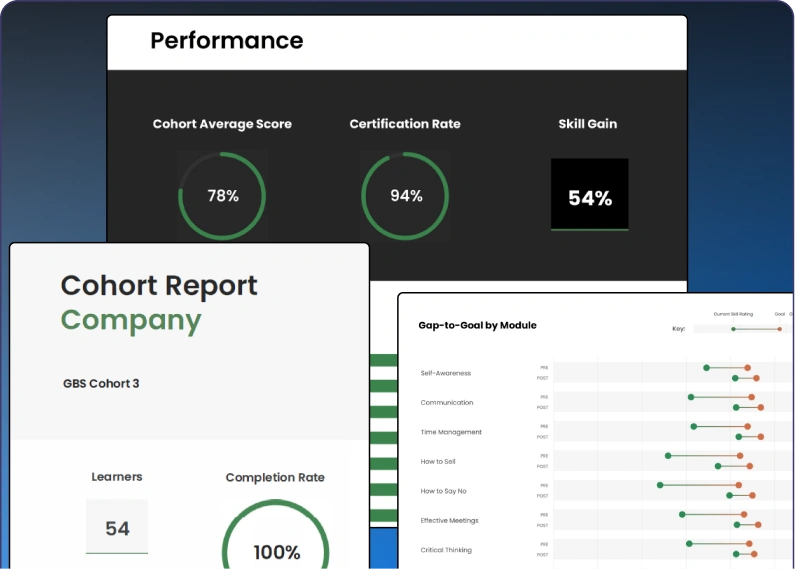This screenshot has height=569, width=795.
Task: Click the Learners count 54 box
Action: click(x=117, y=527)
